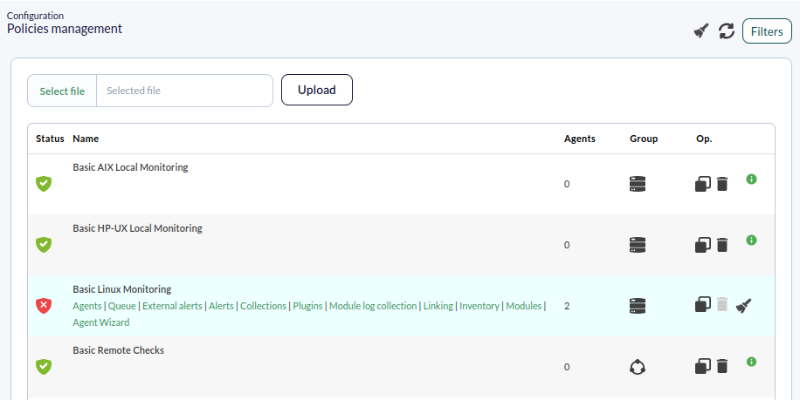Image resolution: width=800 pixels, height=400 pixels.
Task: Open Module log collection link
Action: coord(373,306)
